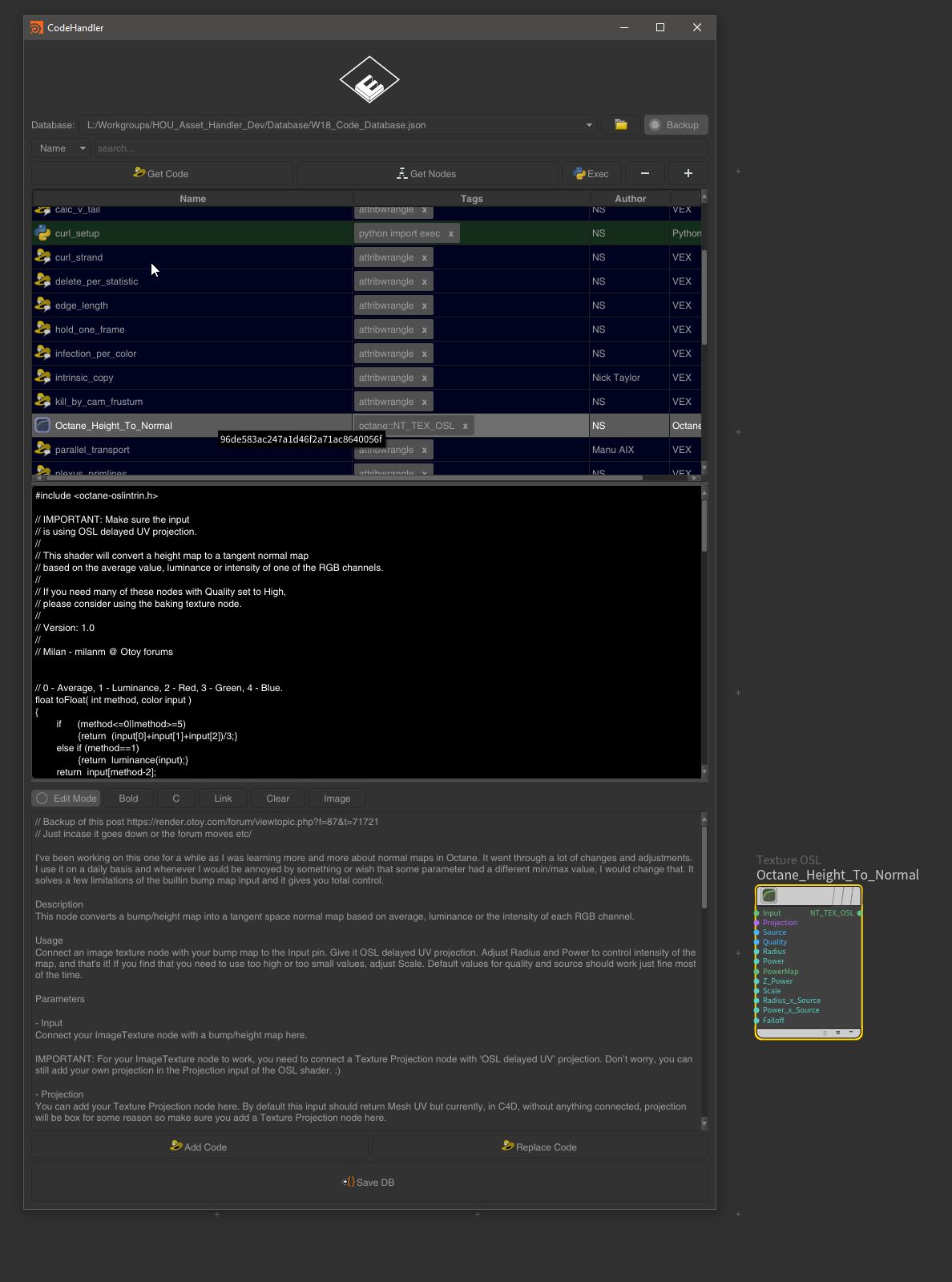The image size is (952, 1282).
Task: Open the Name search filter dropdown
Action: (62, 148)
